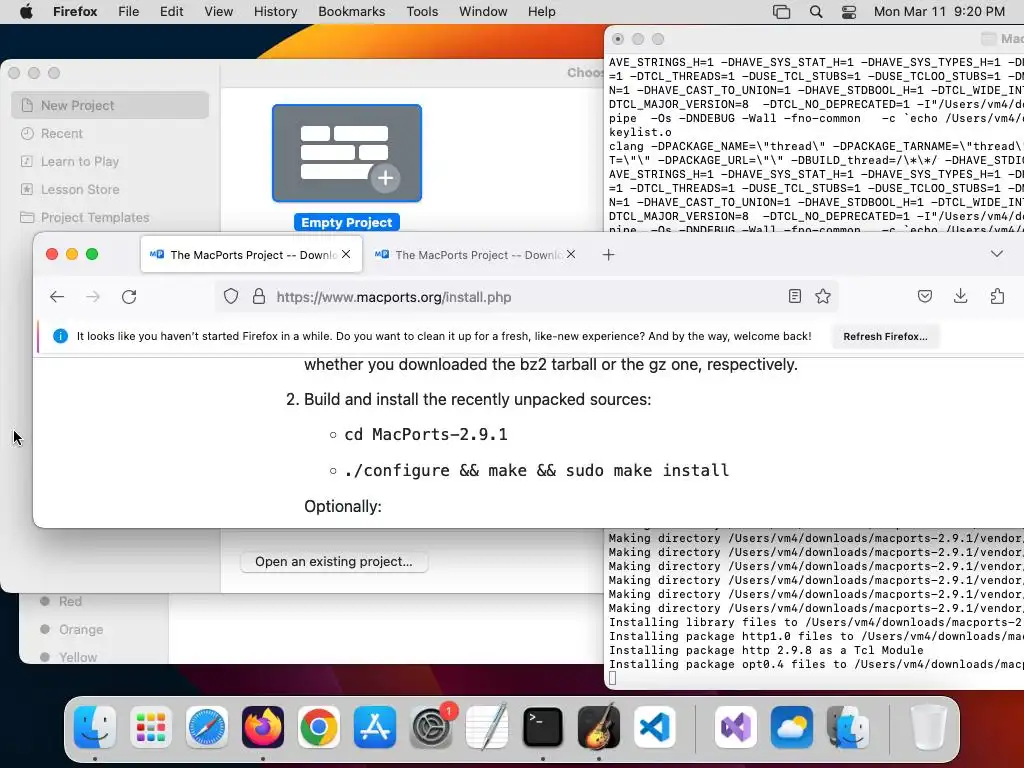
Task: Open the Bookmarks menu
Action: pos(351,12)
